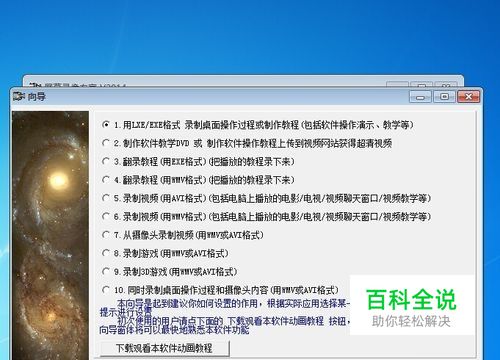This screenshot has width=500, height=360.
Task: Maximize the 向导 wizard window
Action: (444, 97)
